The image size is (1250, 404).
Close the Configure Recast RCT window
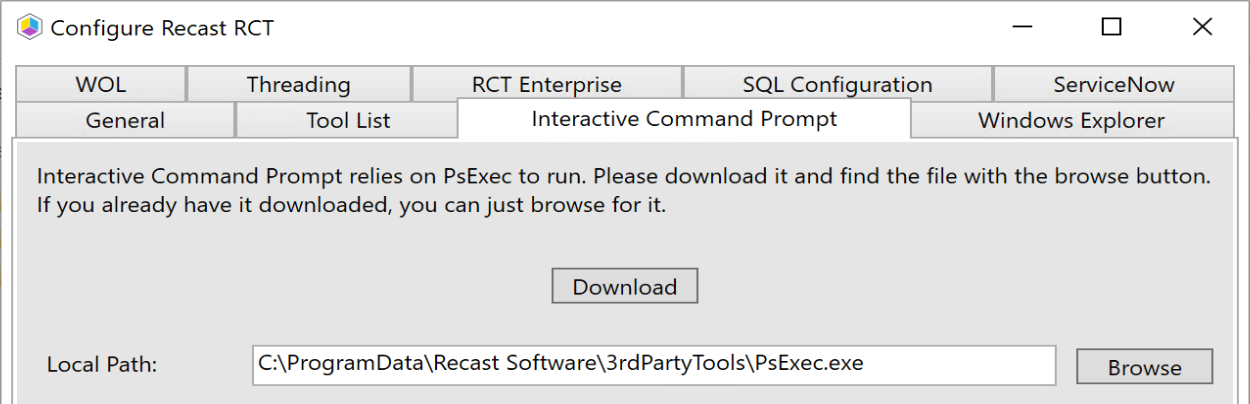pos(1202,27)
